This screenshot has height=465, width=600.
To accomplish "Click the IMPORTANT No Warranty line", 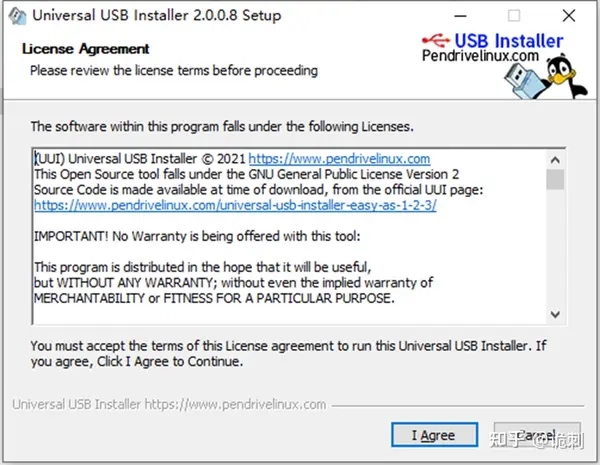I will coord(197,236).
